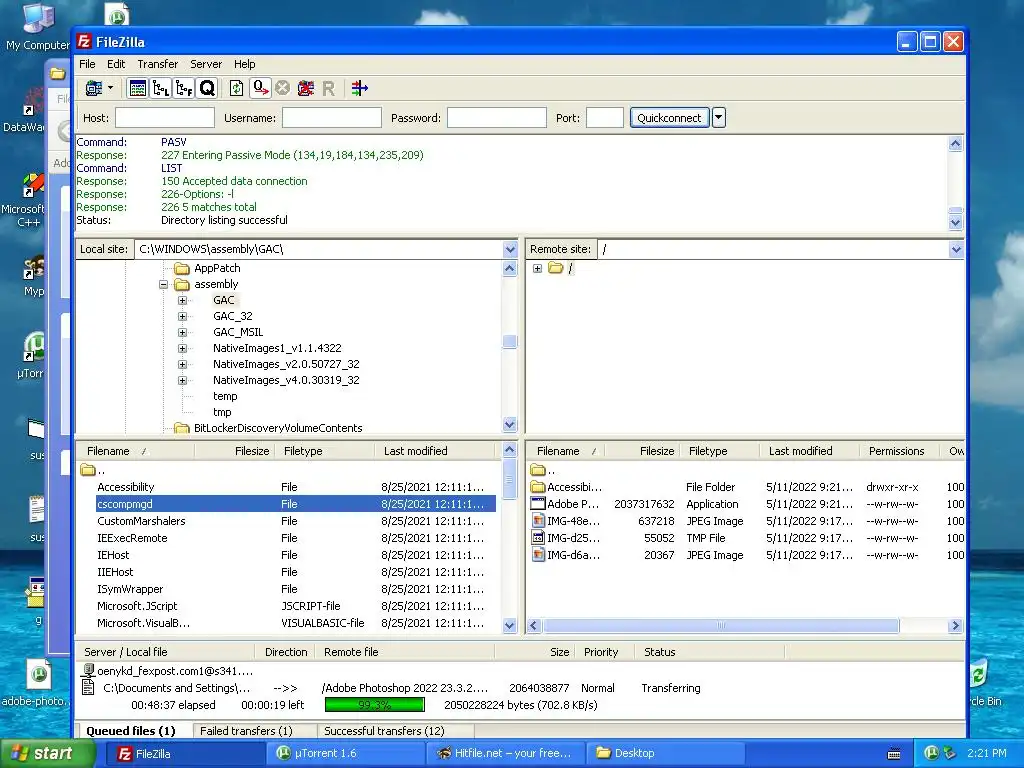Screen dimensions: 1024x768
Task: Open the Remote site path dropdown
Action: pos(956,249)
